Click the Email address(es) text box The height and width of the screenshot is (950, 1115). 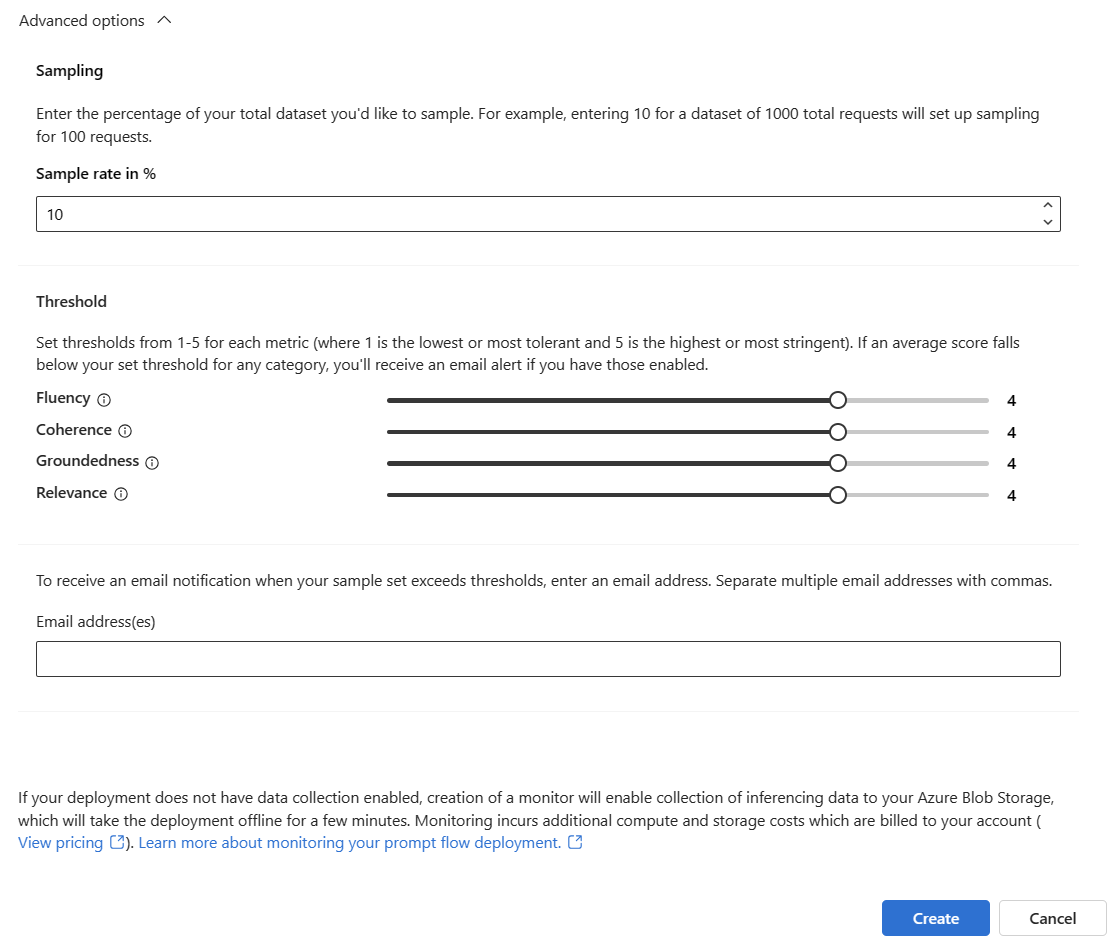(548, 659)
